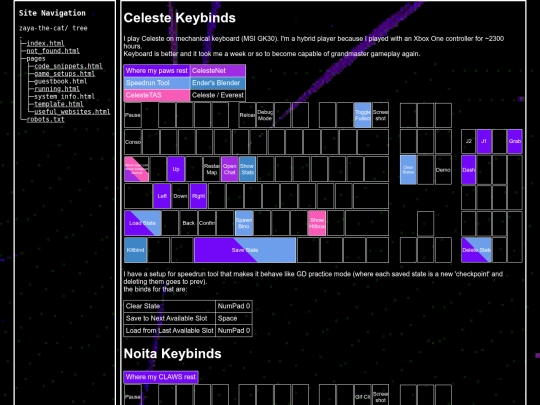The width and height of the screenshot is (540, 405).
Task: Click the 'Space' table cell
Action: pos(234,319)
